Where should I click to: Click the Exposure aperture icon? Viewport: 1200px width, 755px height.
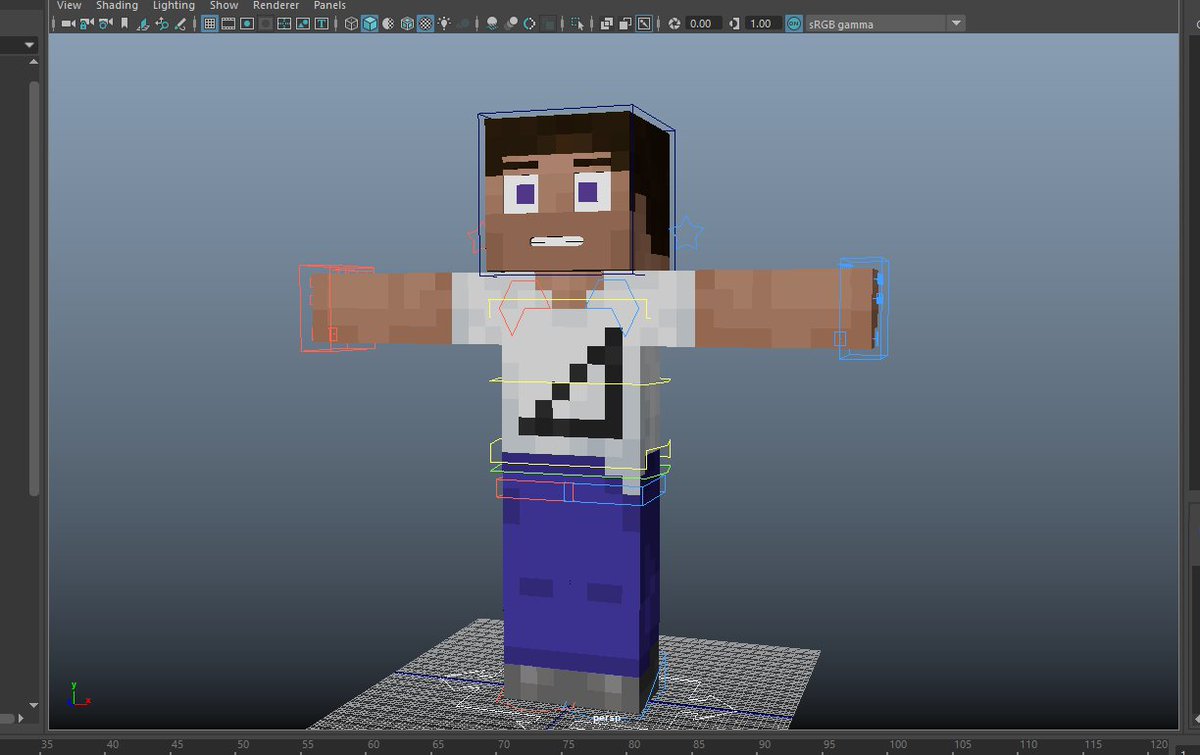674,23
